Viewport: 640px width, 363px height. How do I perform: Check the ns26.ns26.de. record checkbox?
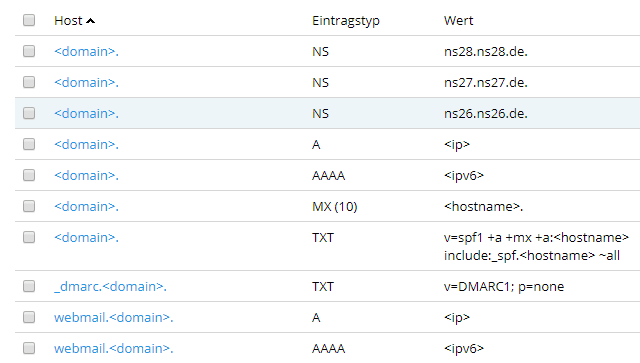(29, 113)
